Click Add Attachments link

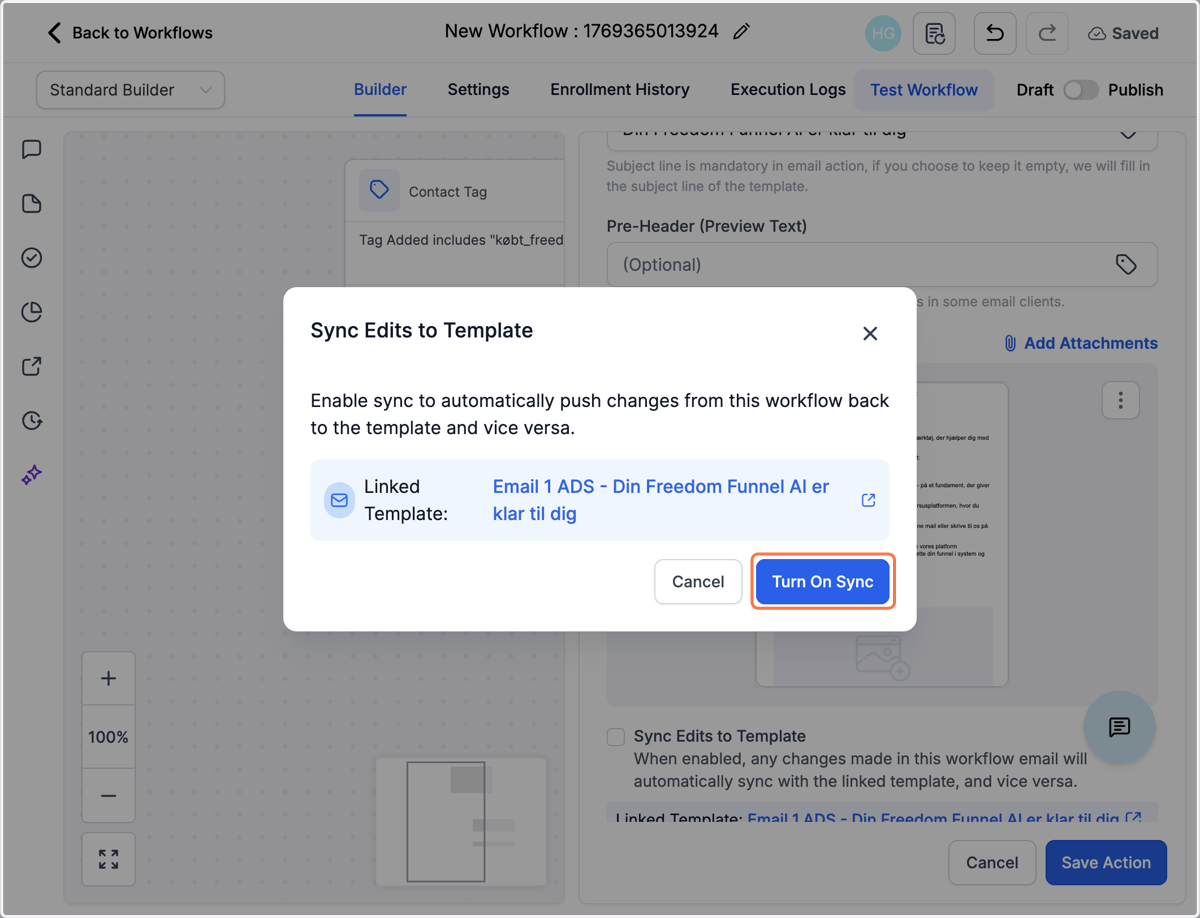click(1080, 343)
